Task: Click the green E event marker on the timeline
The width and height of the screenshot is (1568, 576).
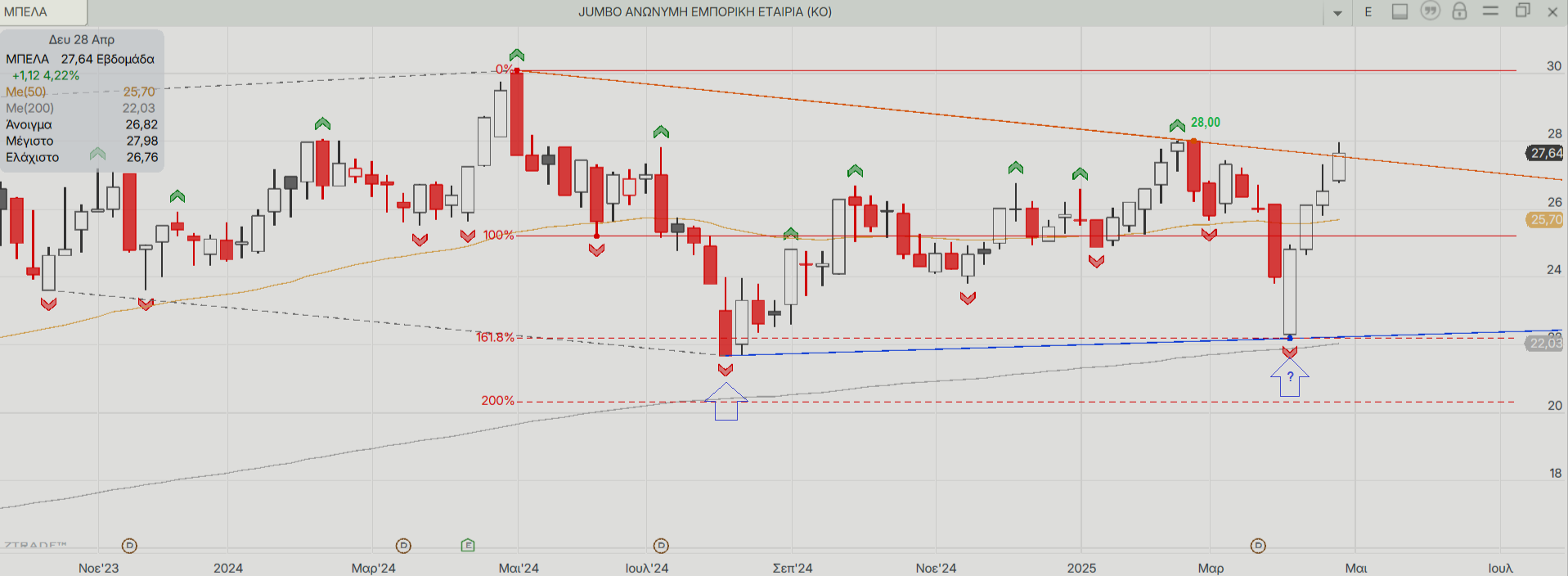Action: [468, 545]
